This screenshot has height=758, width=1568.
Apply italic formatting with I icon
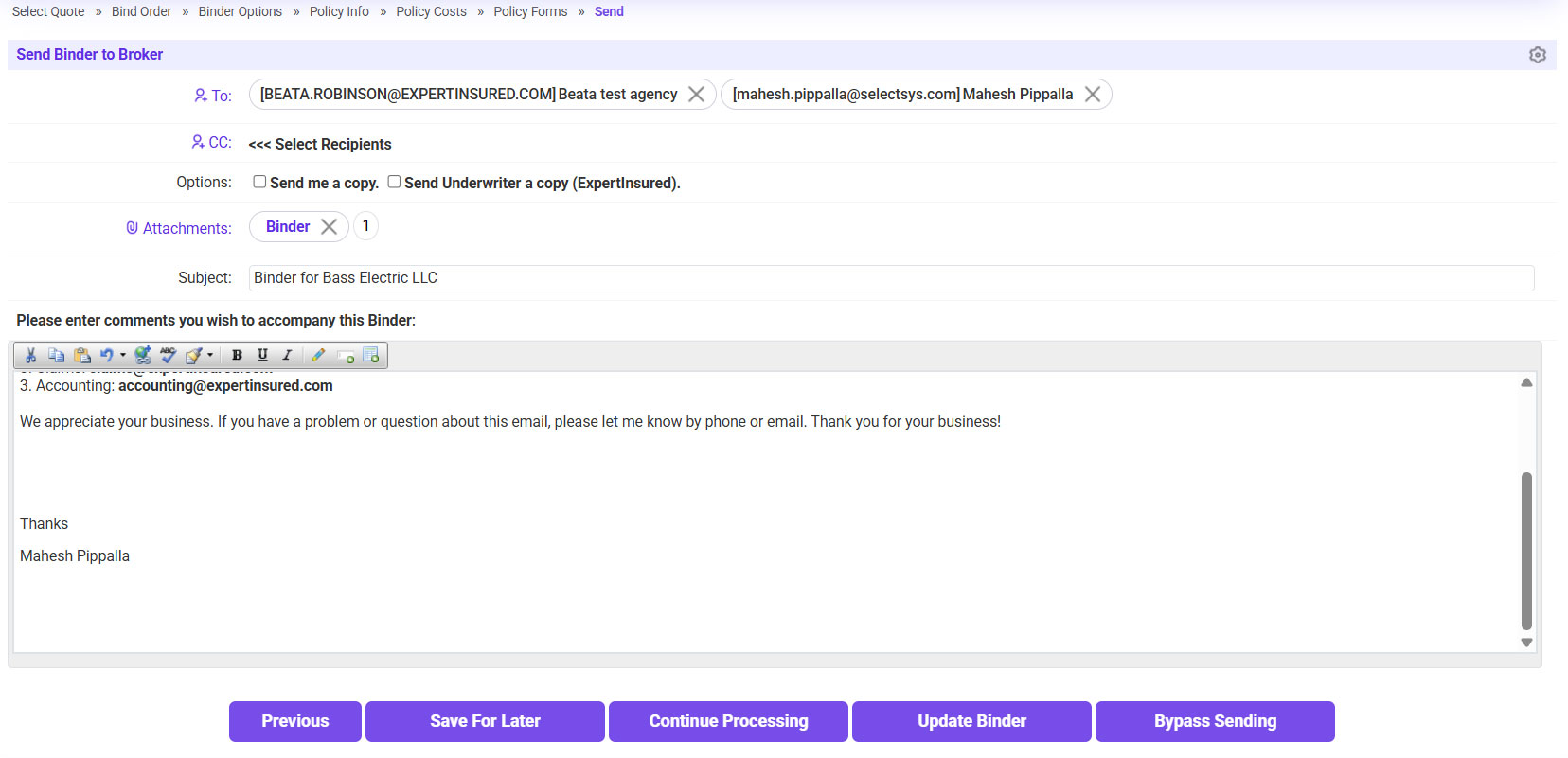tap(287, 355)
